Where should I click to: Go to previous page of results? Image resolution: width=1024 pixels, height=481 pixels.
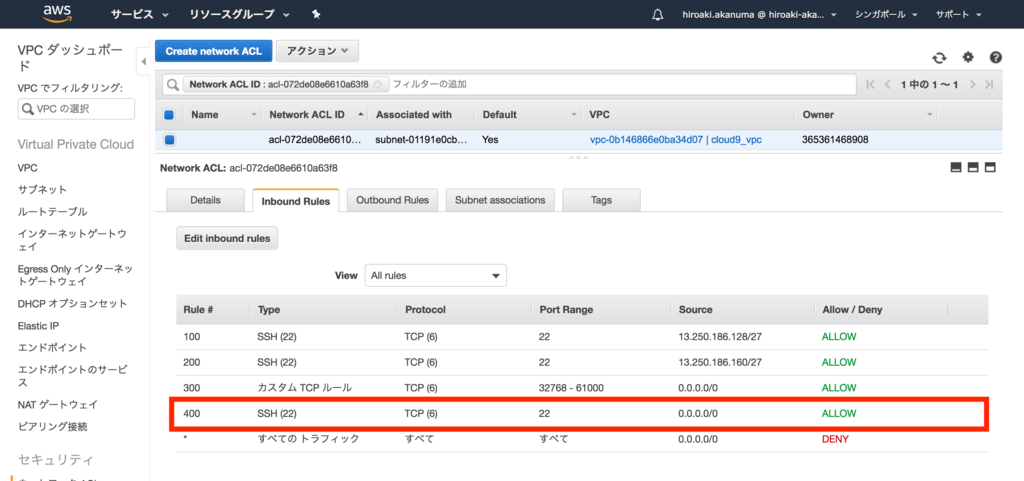[x=887, y=84]
